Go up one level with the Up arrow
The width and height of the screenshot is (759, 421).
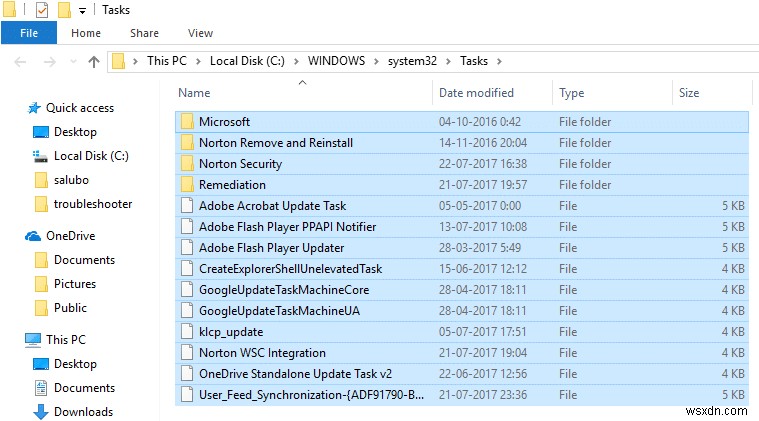[x=94, y=62]
